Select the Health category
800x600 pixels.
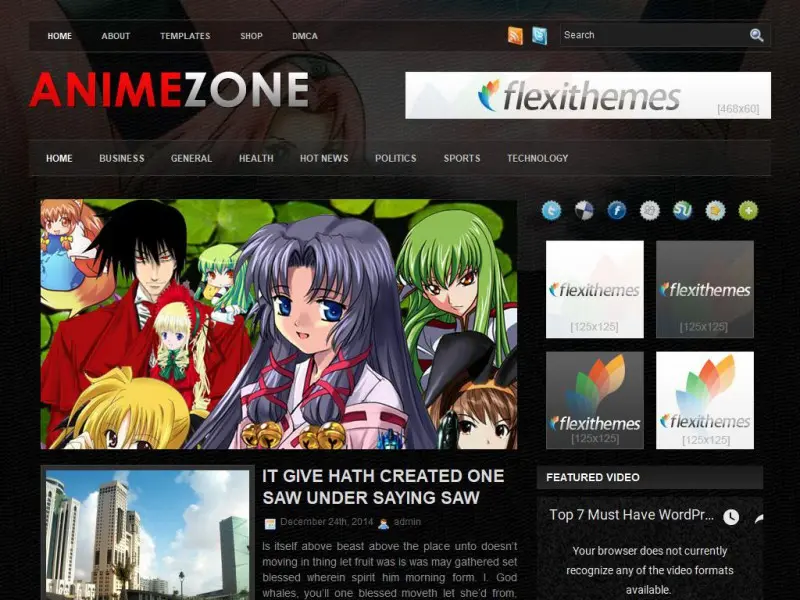click(x=256, y=159)
